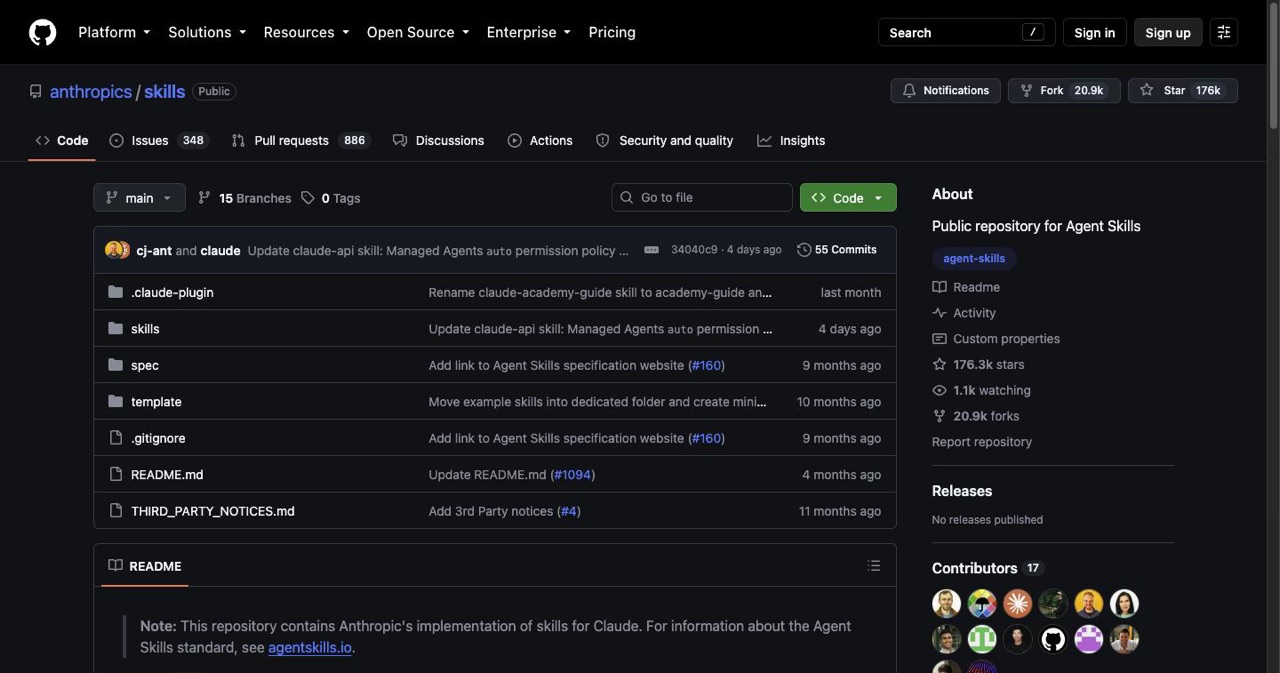Click the repository book icon beside anthropics
The image size is (1280, 673).
click(36, 91)
